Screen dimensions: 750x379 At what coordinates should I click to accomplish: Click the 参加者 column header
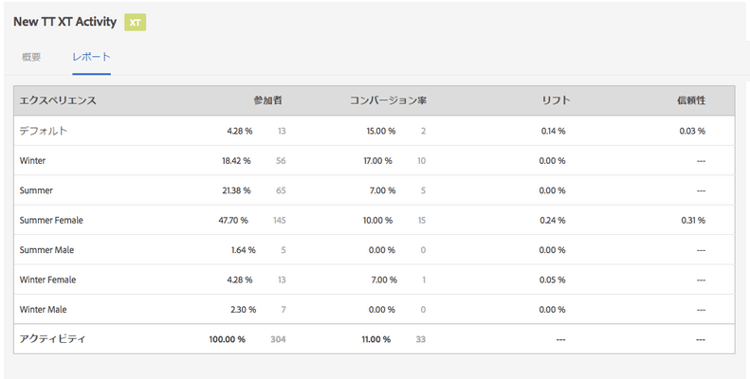tap(268, 100)
